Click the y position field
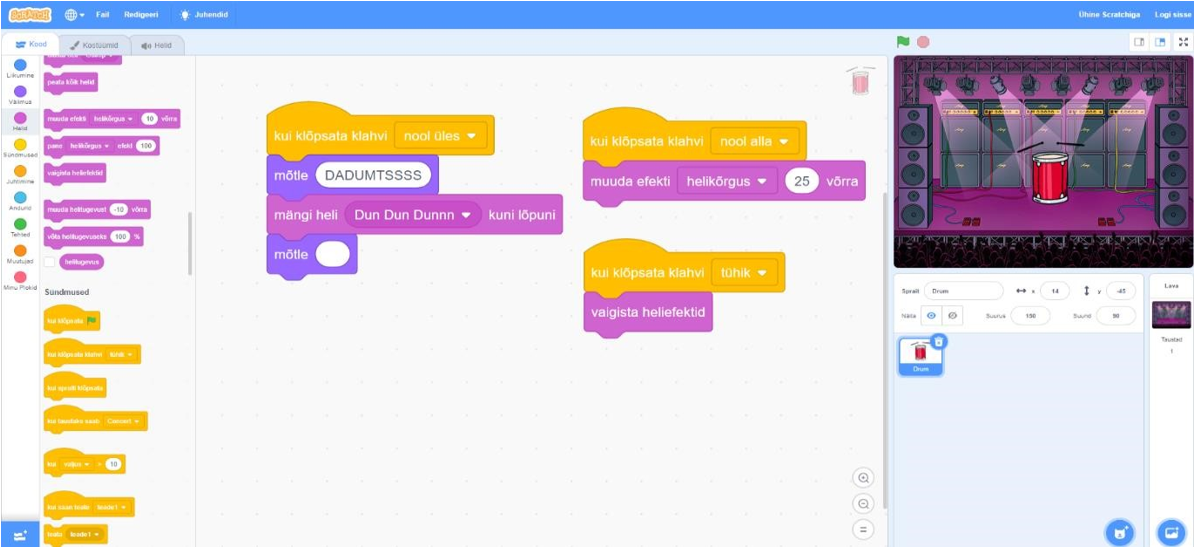 click(x=1120, y=290)
